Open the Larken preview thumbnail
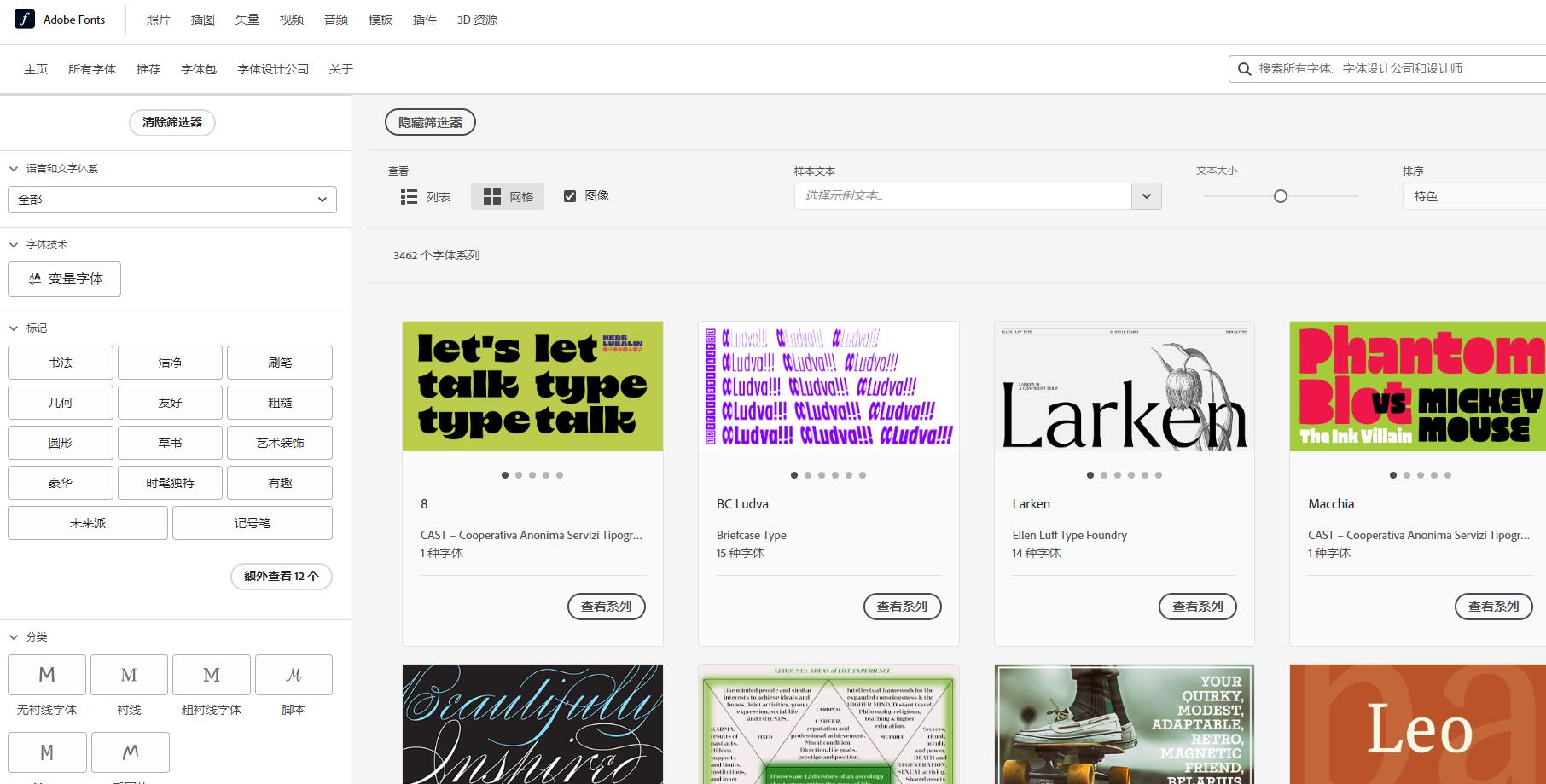This screenshot has height=784, width=1546. tap(1125, 386)
